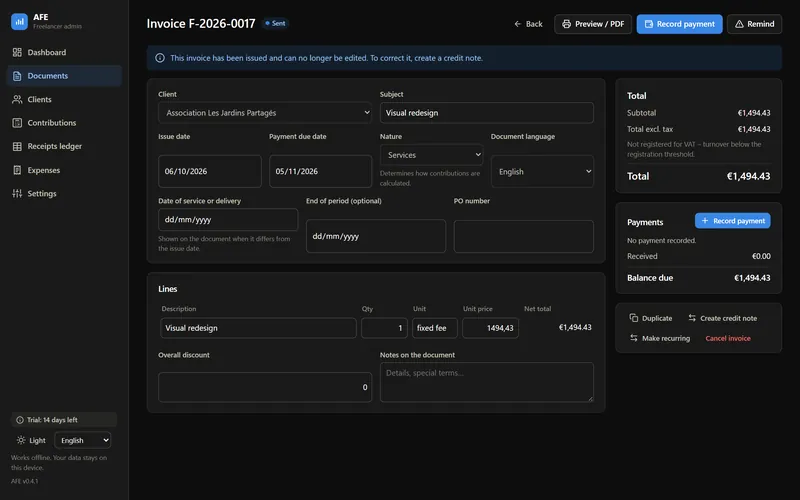Click Record payment in Payments panel
This screenshot has width=800, height=500.
[733, 220]
